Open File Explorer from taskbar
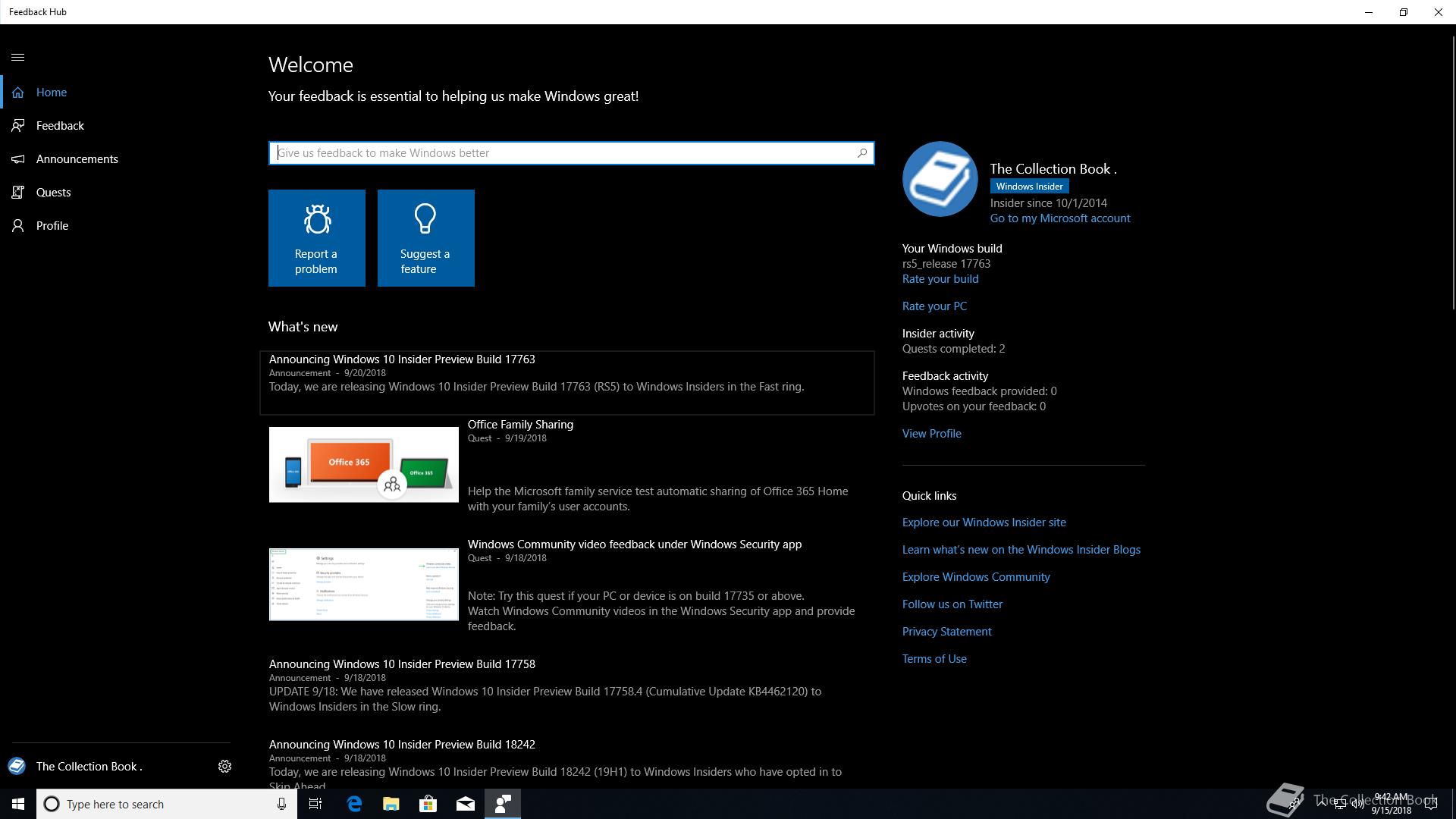1456x819 pixels. tap(391, 804)
